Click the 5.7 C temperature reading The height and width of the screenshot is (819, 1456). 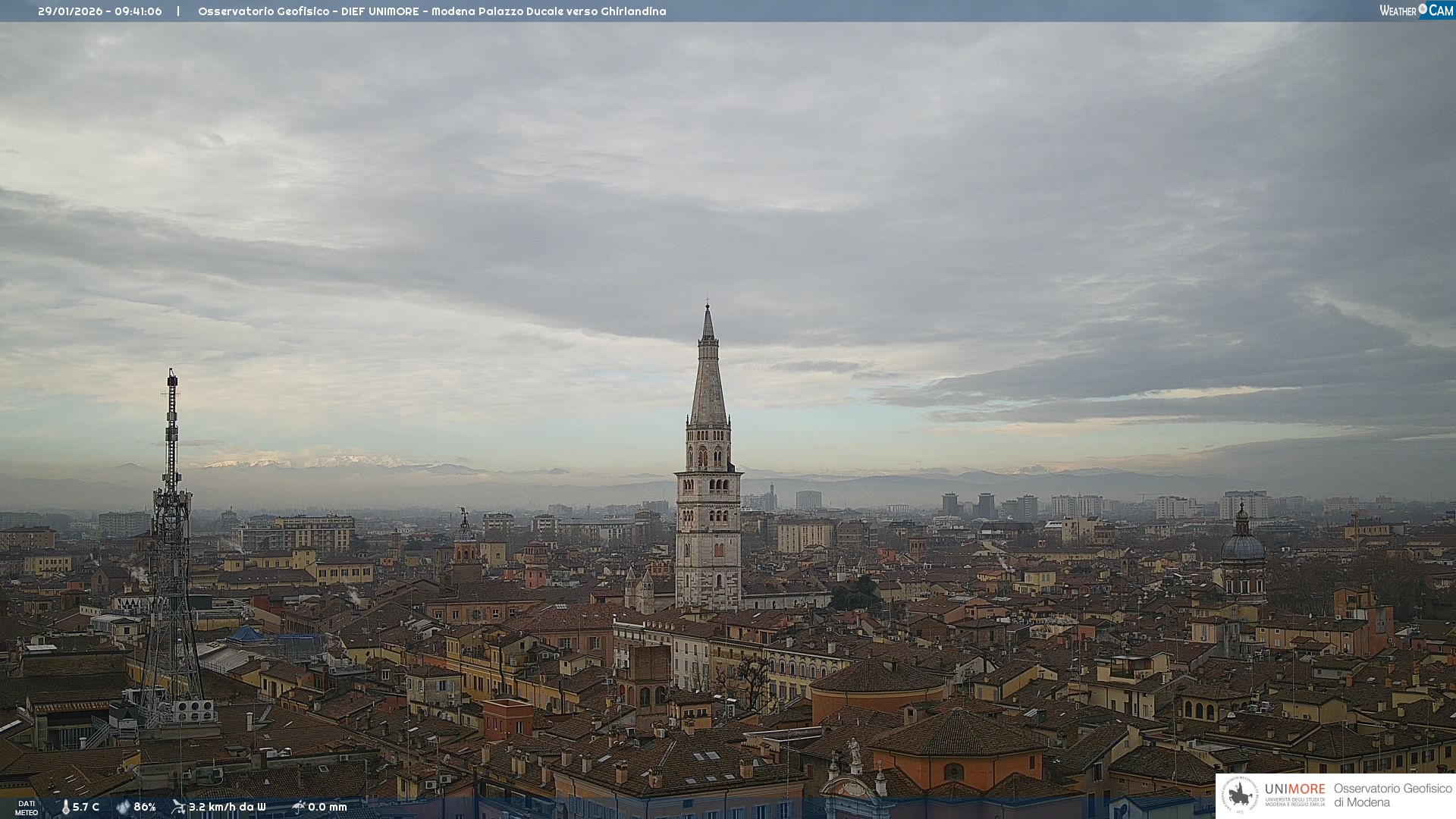(x=86, y=807)
